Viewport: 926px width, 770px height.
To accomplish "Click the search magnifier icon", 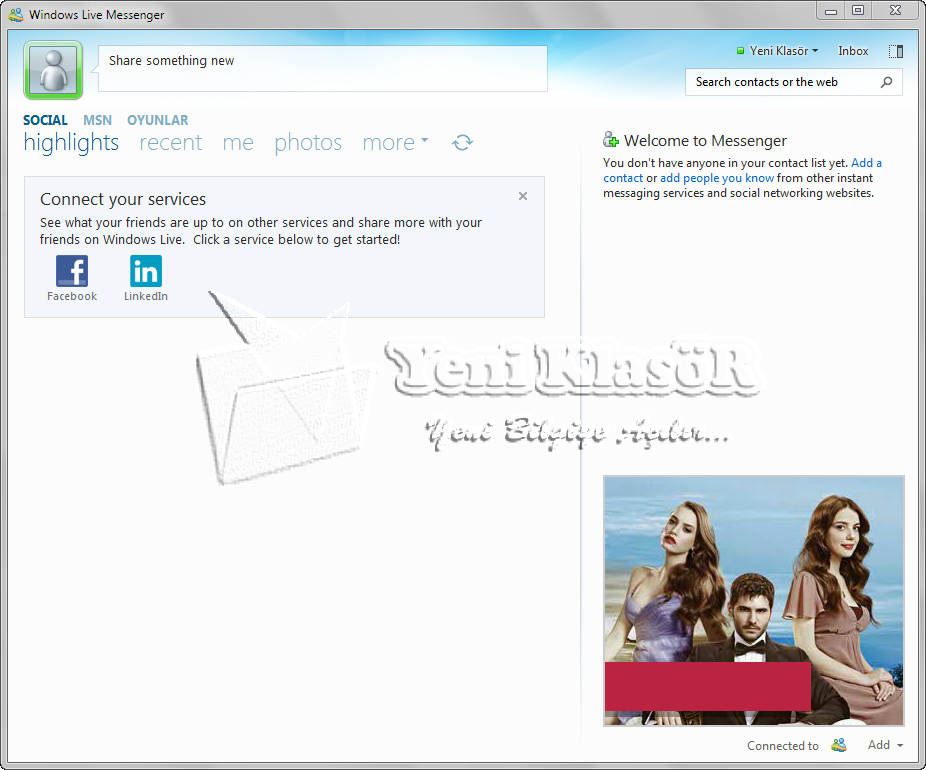I will (886, 82).
